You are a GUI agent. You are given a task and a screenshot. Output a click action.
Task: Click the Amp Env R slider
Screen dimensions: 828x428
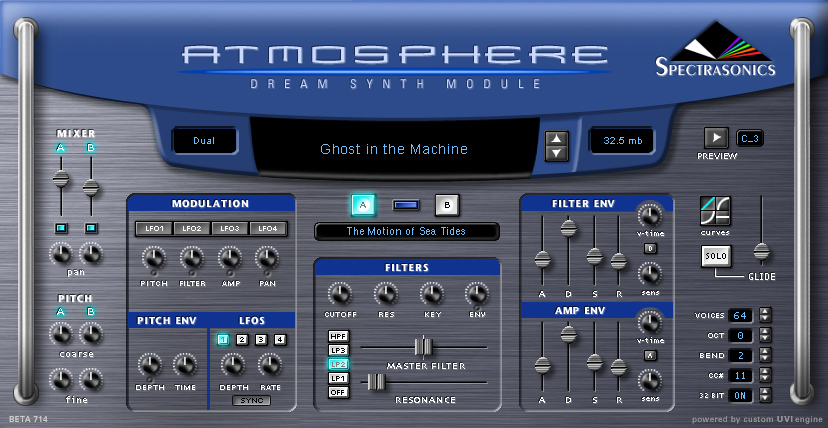[x=618, y=367]
